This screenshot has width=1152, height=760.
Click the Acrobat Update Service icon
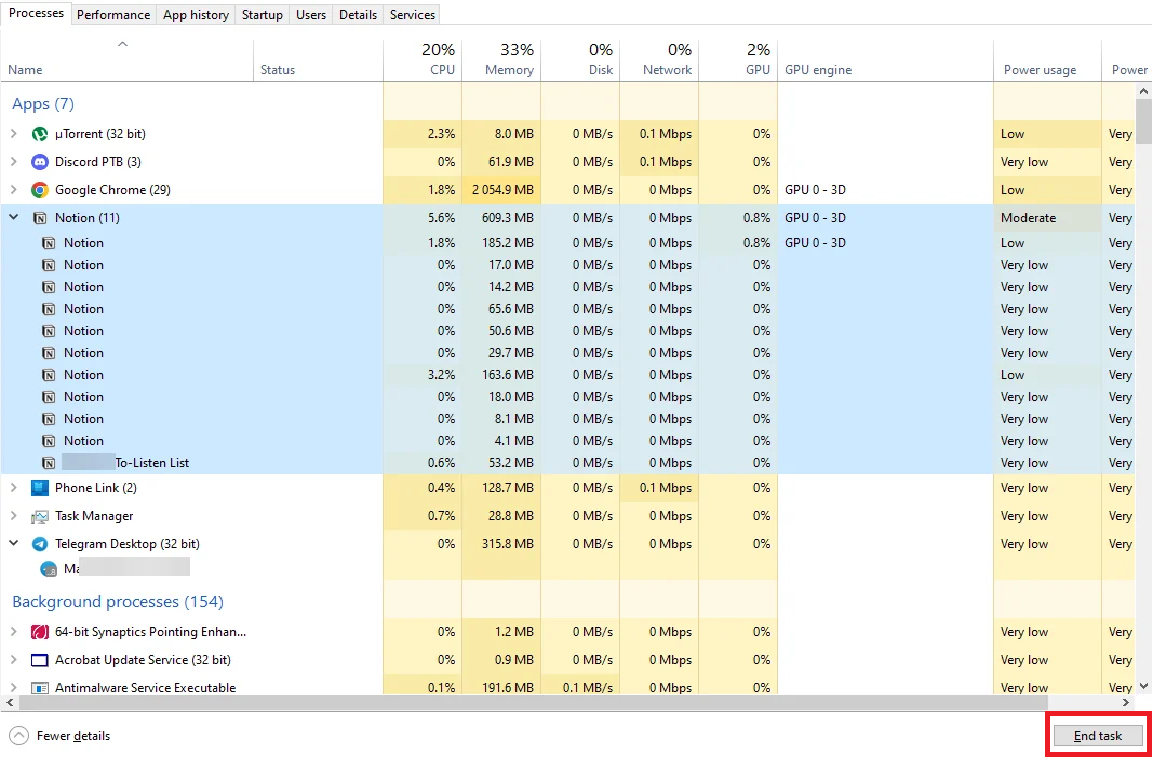coord(40,660)
